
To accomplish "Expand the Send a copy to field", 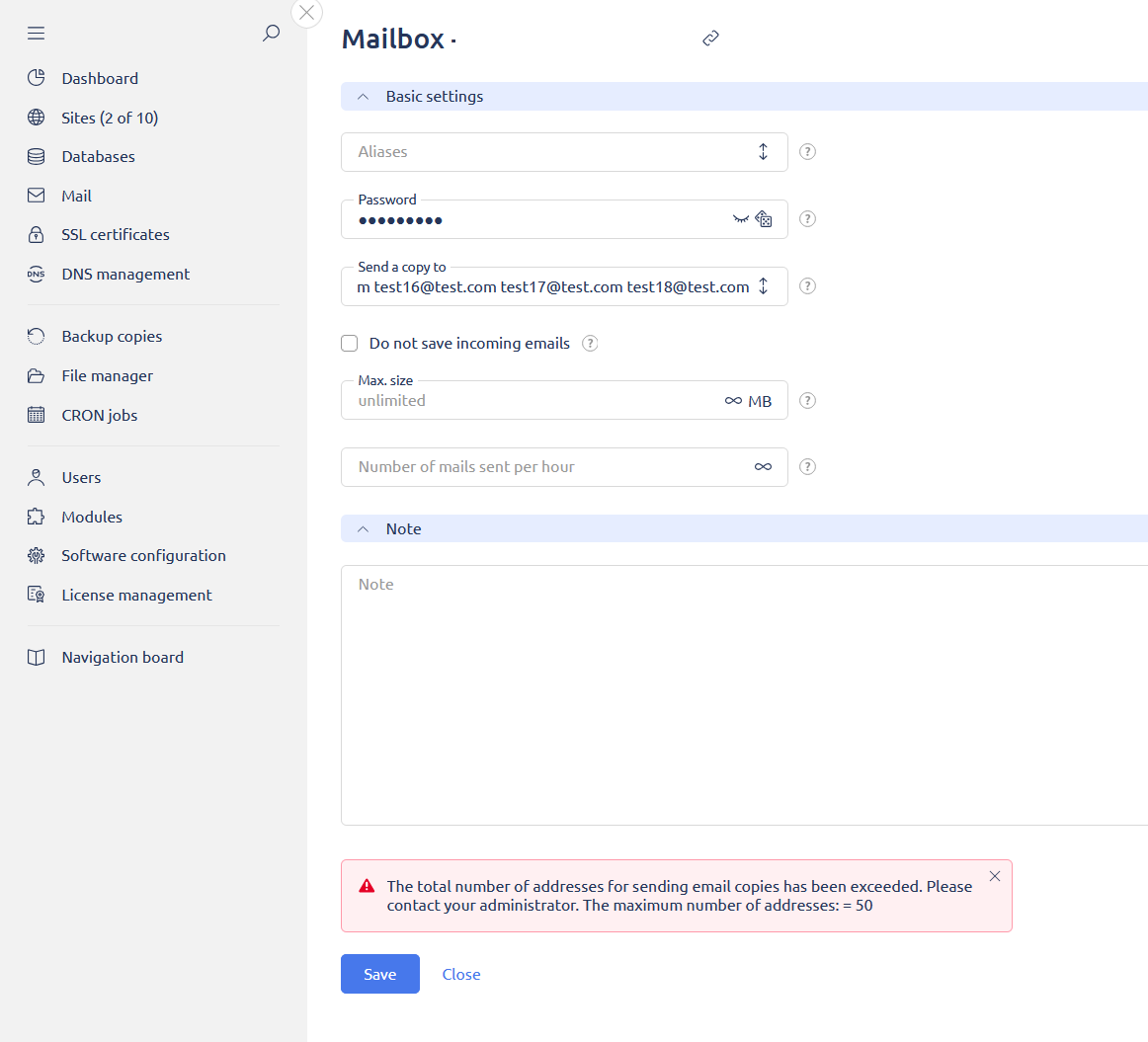I will click(x=763, y=286).
